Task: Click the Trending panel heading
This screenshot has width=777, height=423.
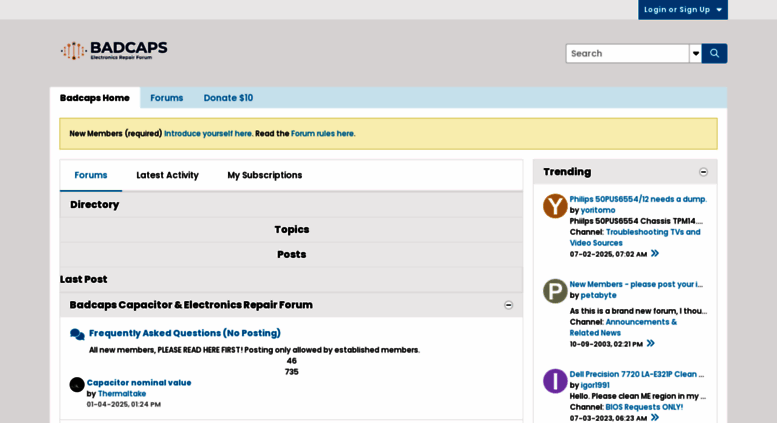Action: pos(567,172)
